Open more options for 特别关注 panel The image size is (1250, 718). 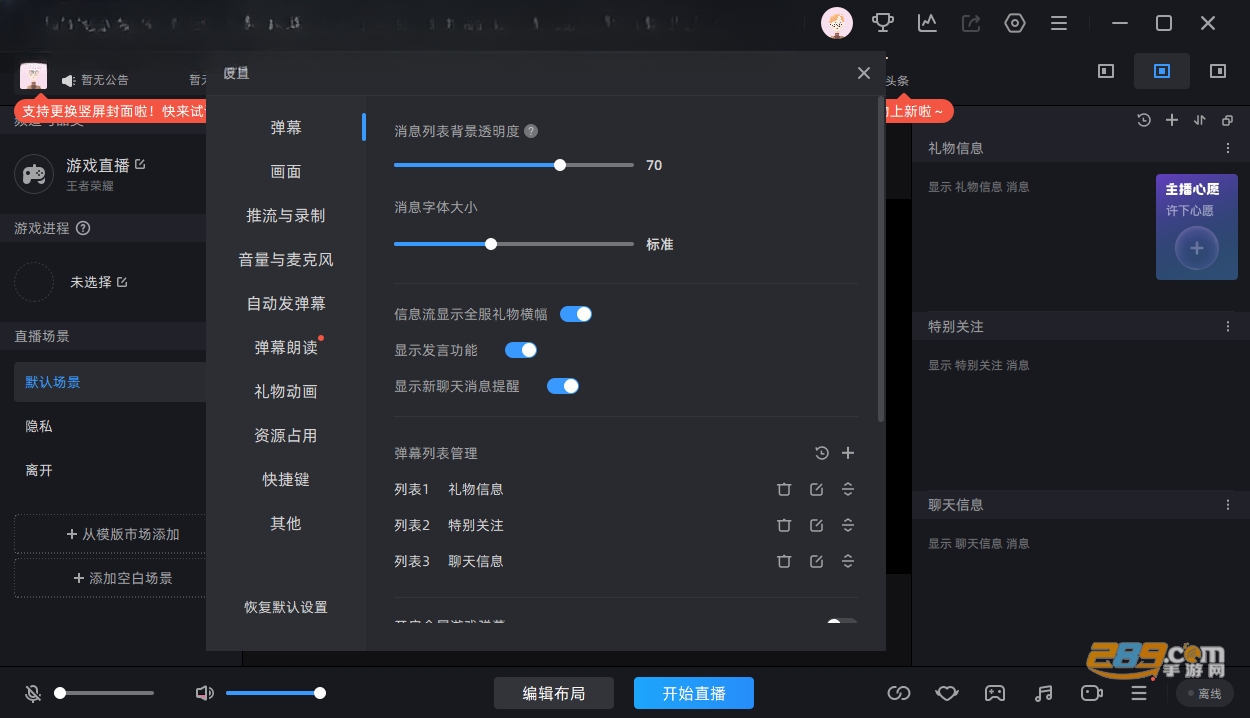coord(1228,327)
